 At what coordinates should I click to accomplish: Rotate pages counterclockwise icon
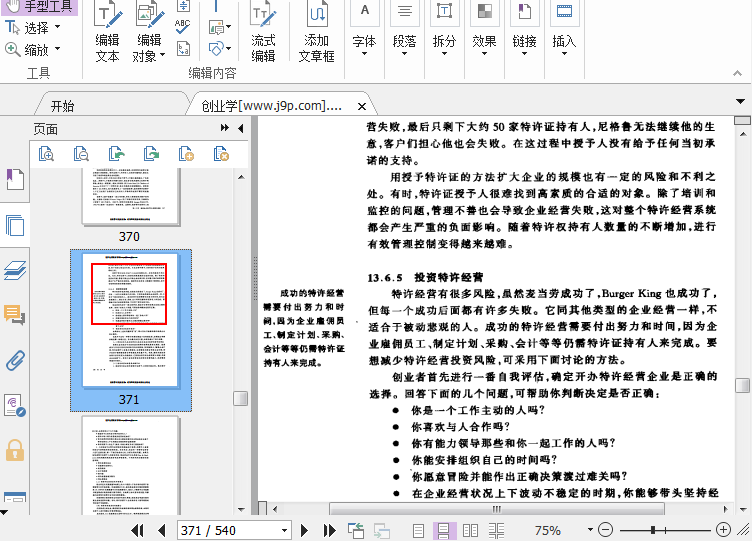tap(117, 153)
